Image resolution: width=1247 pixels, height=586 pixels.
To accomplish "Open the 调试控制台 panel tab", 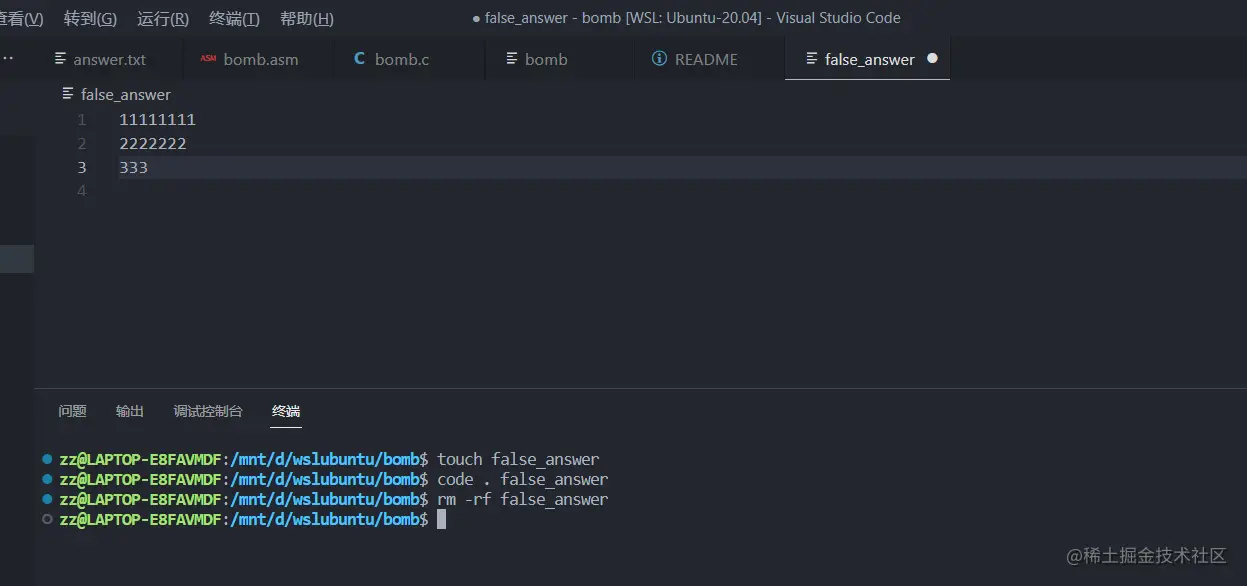I will point(208,411).
